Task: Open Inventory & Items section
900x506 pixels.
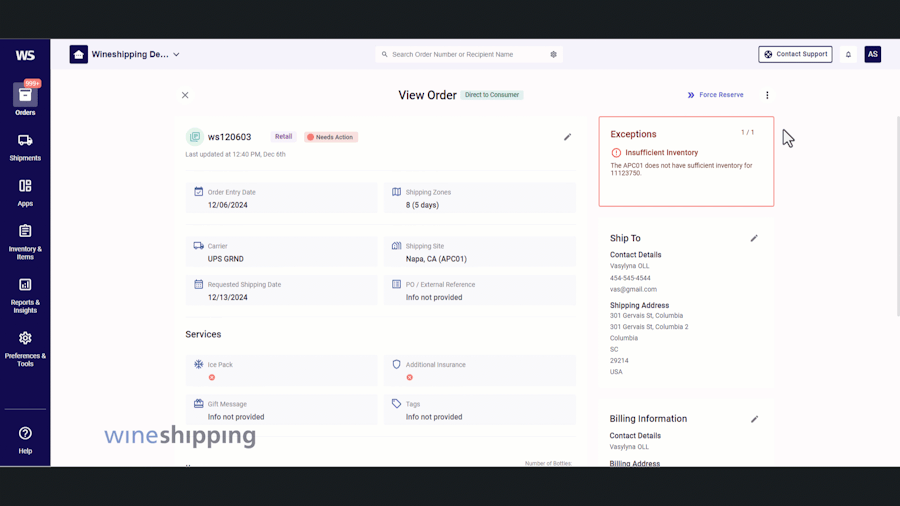Action: (x=25, y=242)
